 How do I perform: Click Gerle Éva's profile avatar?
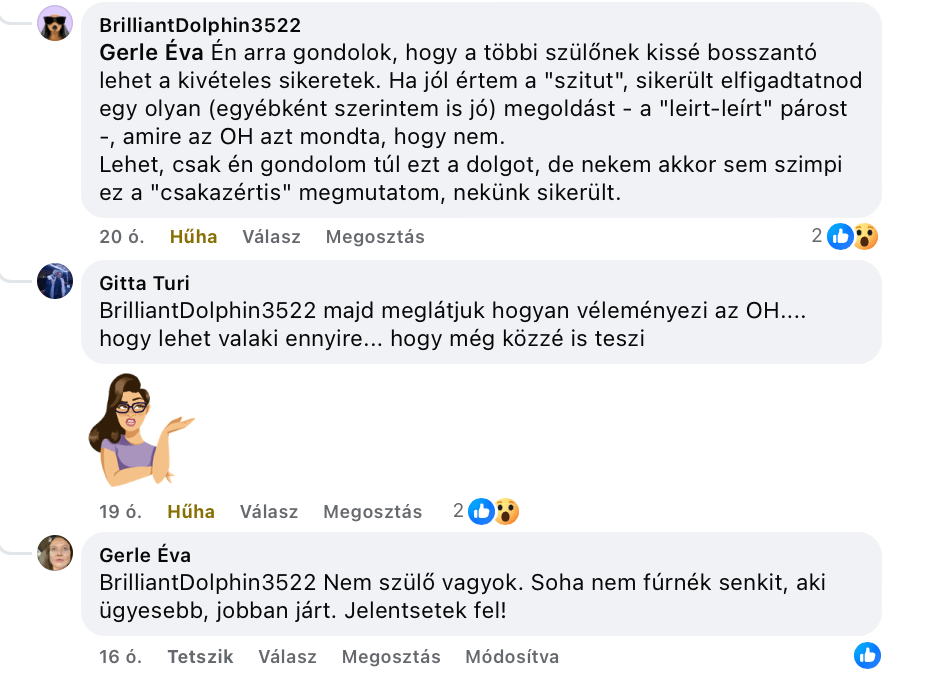[x=55, y=553]
